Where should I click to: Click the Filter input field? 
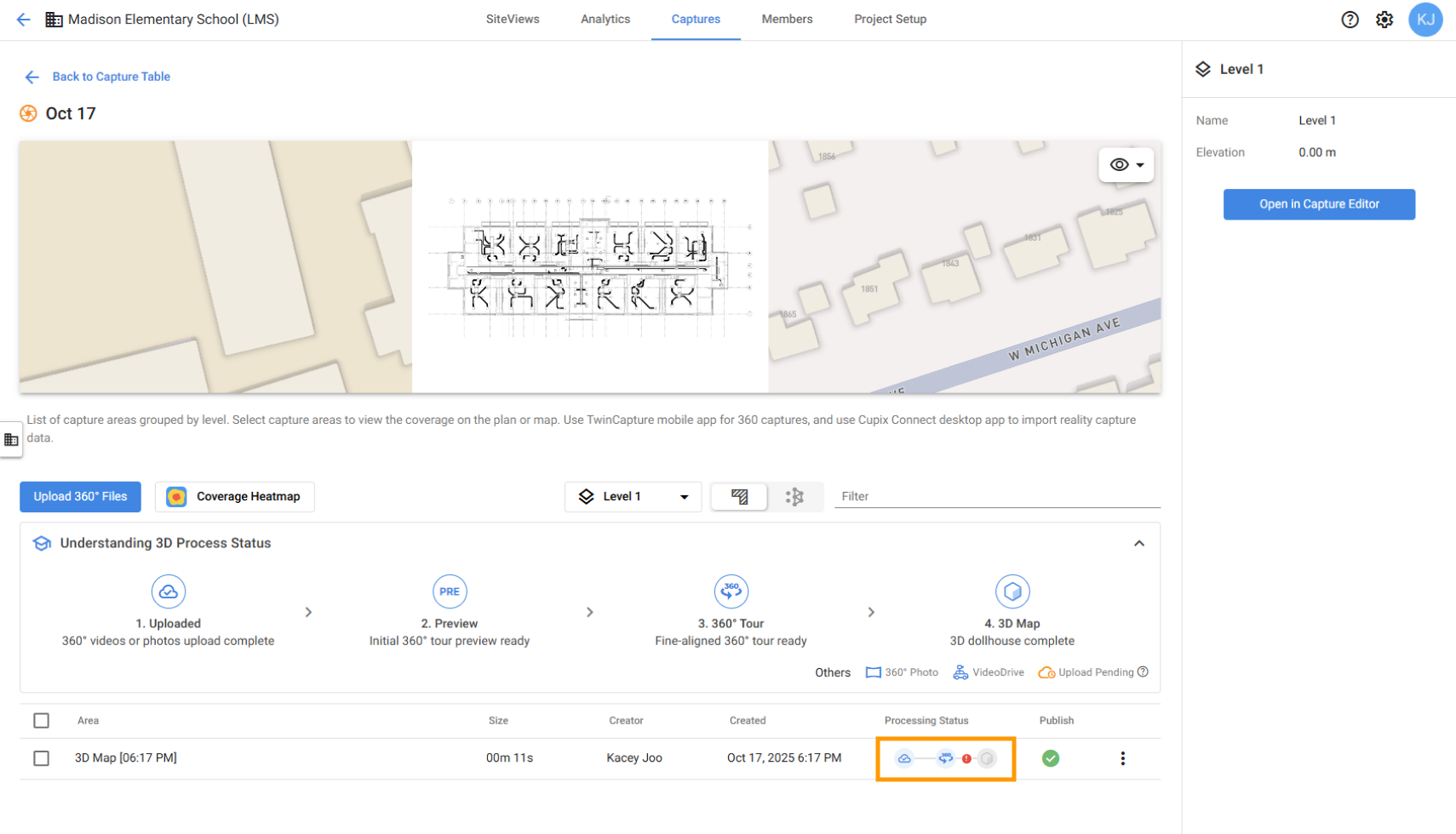tap(997, 496)
